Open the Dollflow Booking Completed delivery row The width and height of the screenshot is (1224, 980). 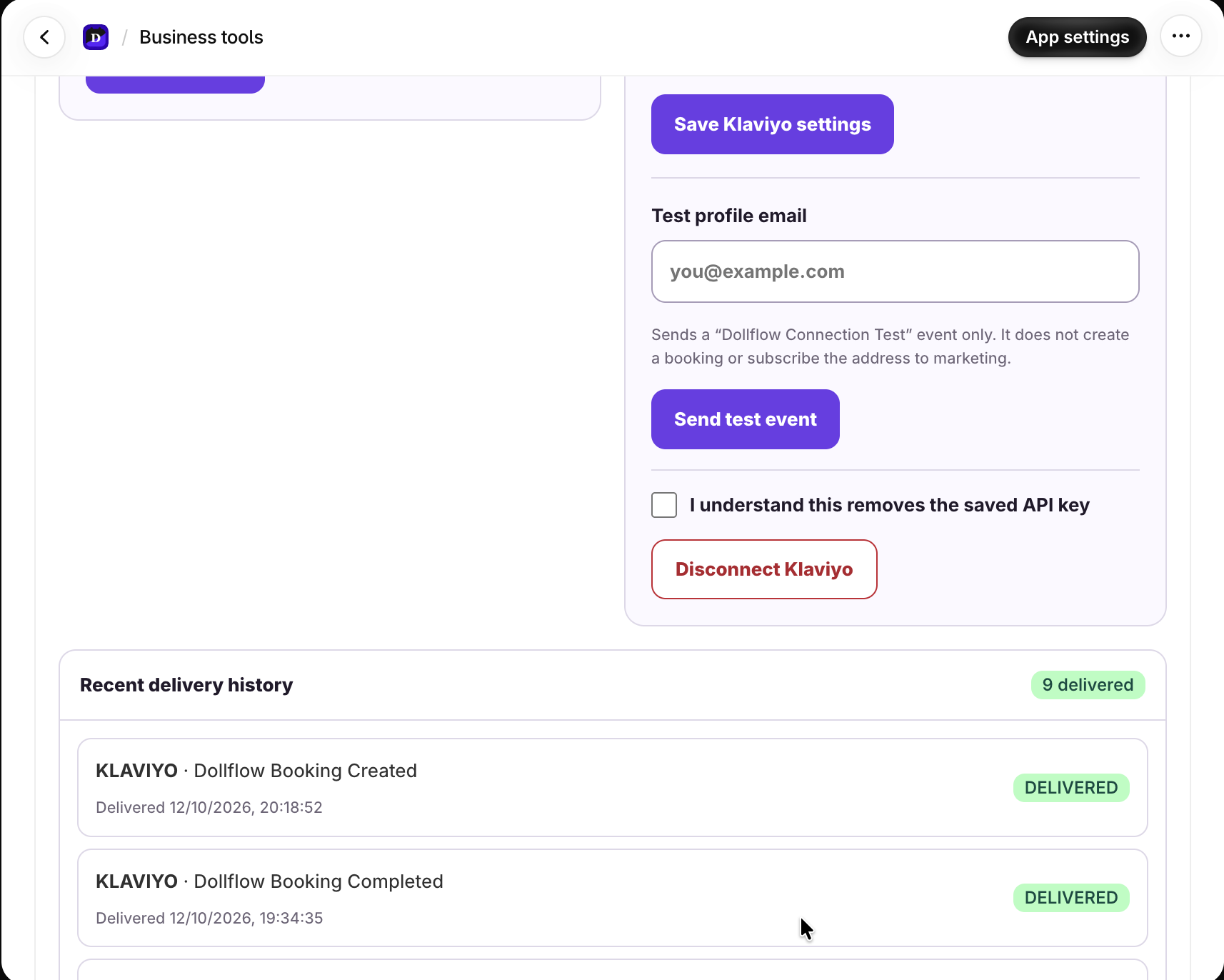pyautogui.click(x=612, y=898)
